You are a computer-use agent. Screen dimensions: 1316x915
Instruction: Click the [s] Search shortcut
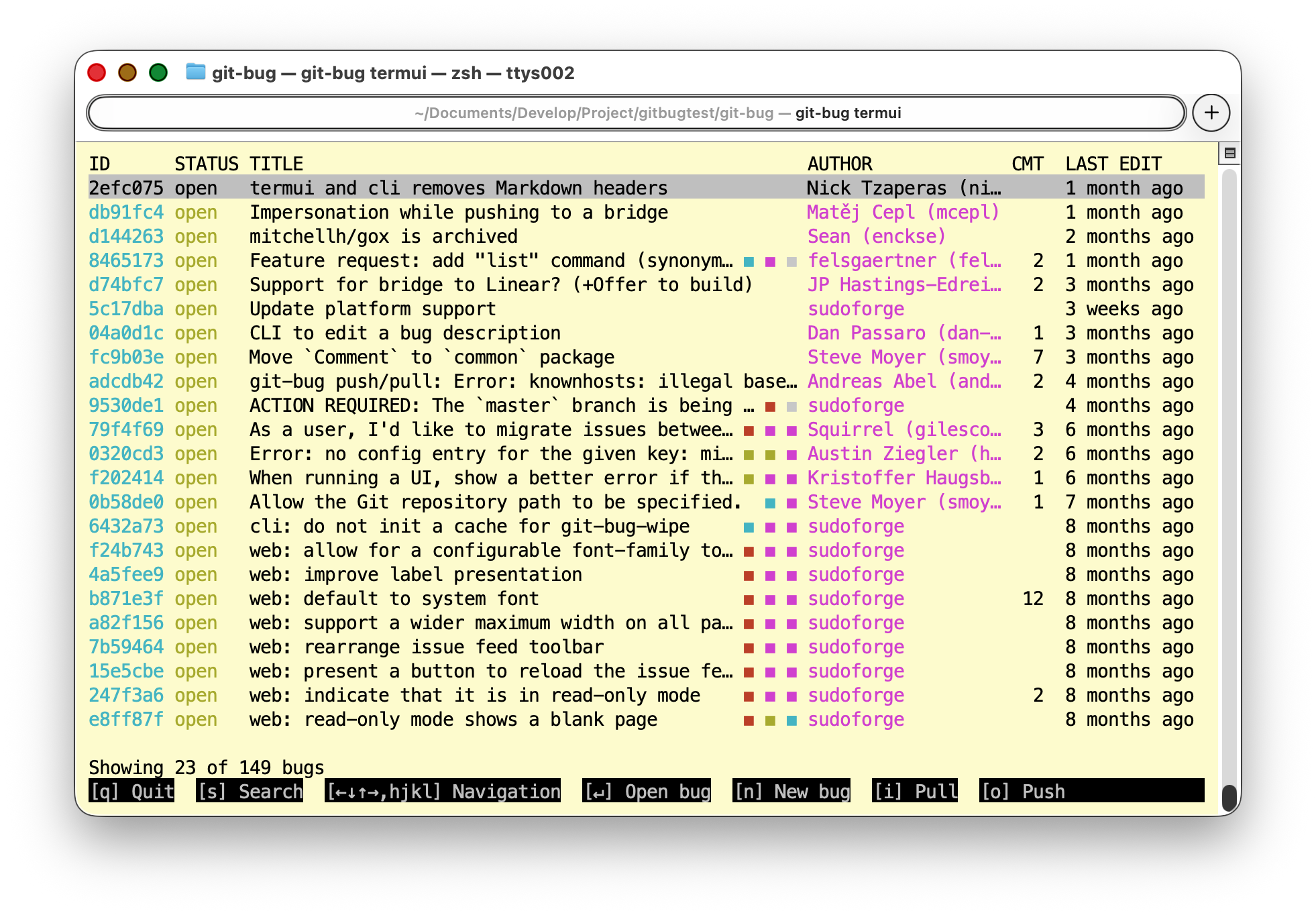pyautogui.click(x=250, y=792)
